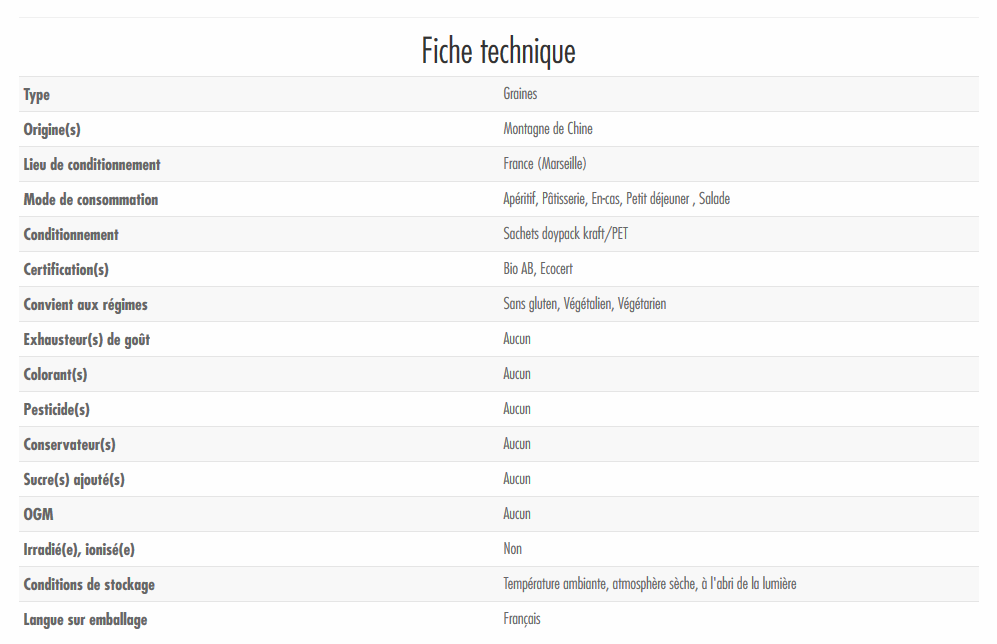Click the 'OGM' row label
997x644 pixels.
point(39,515)
